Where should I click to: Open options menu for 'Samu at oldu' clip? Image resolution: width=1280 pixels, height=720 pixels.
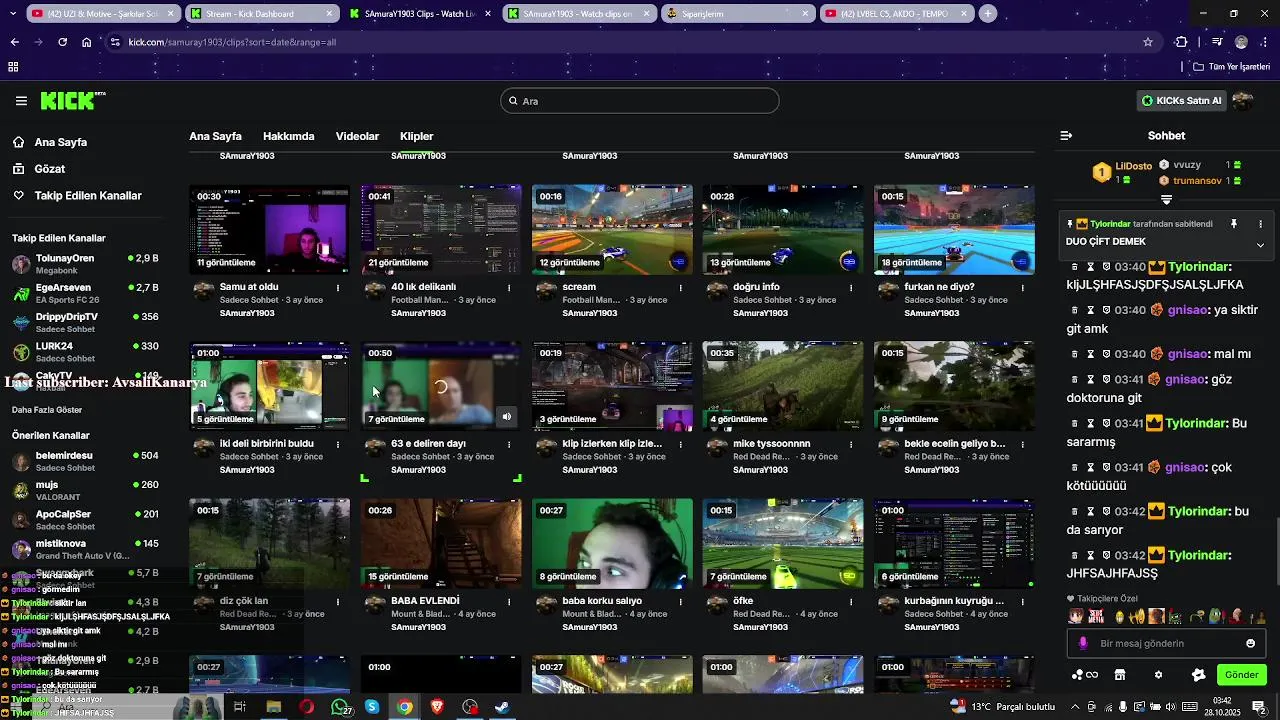[x=338, y=288]
